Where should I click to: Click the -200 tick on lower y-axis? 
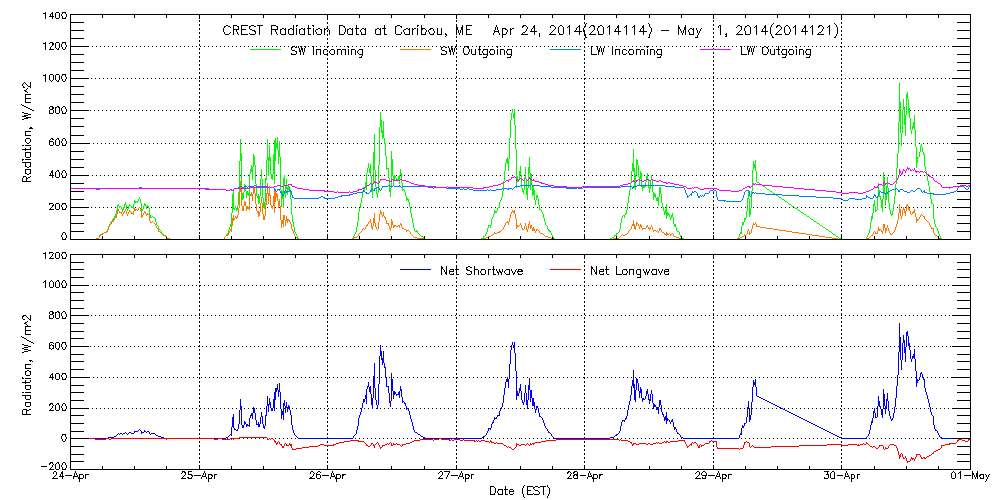(x=53, y=467)
